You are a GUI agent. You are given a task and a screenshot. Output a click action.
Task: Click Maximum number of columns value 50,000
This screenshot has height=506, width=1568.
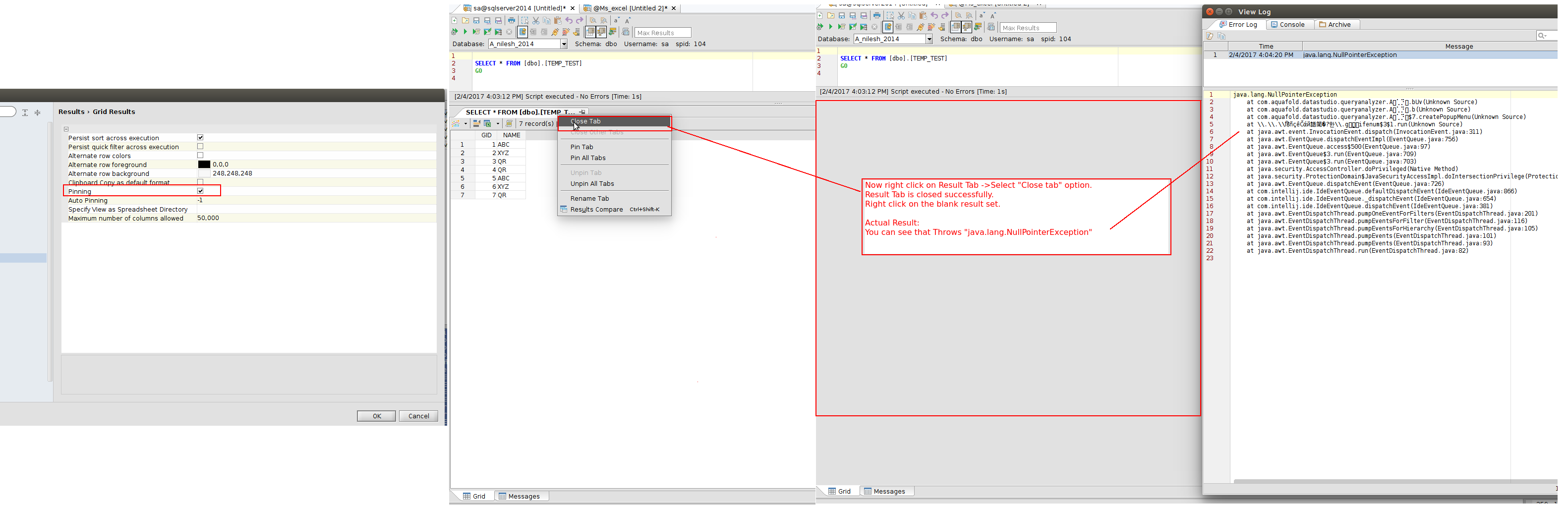point(208,218)
